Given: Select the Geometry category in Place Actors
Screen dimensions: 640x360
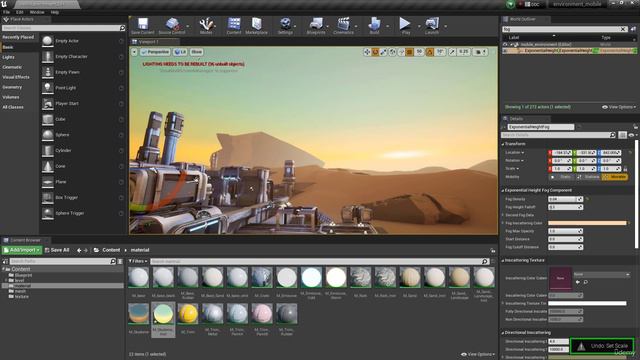Looking at the screenshot, I should click(x=12, y=87).
